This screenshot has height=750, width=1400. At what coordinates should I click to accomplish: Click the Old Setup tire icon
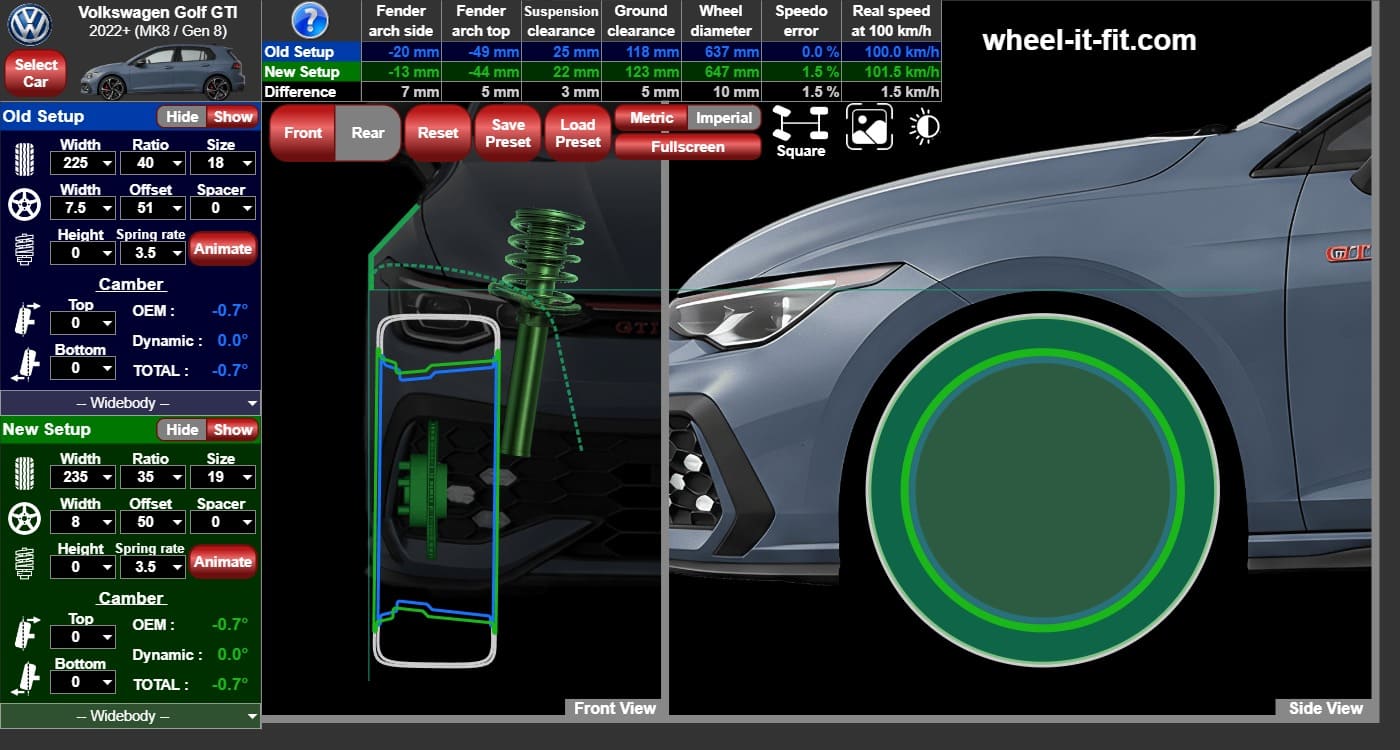[x=23, y=160]
